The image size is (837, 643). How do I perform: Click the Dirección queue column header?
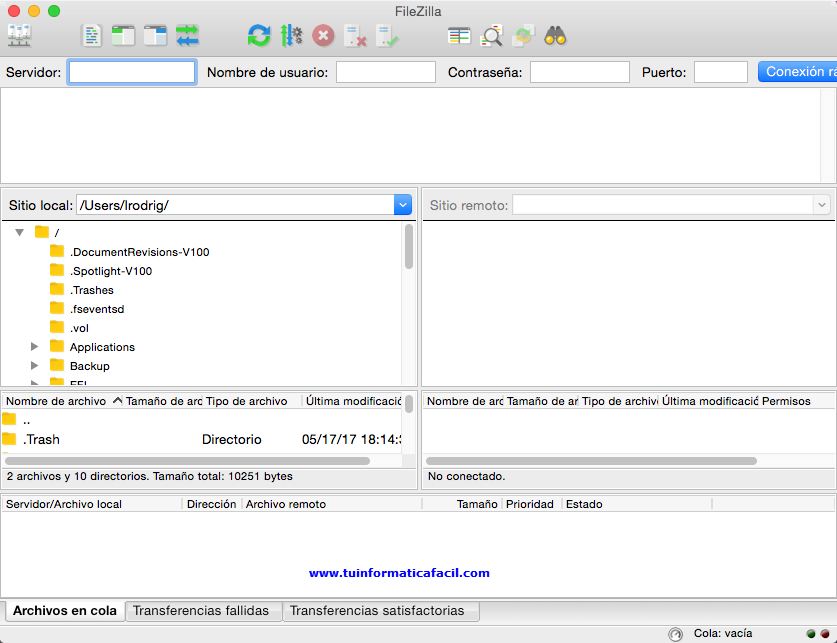point(212,504)
